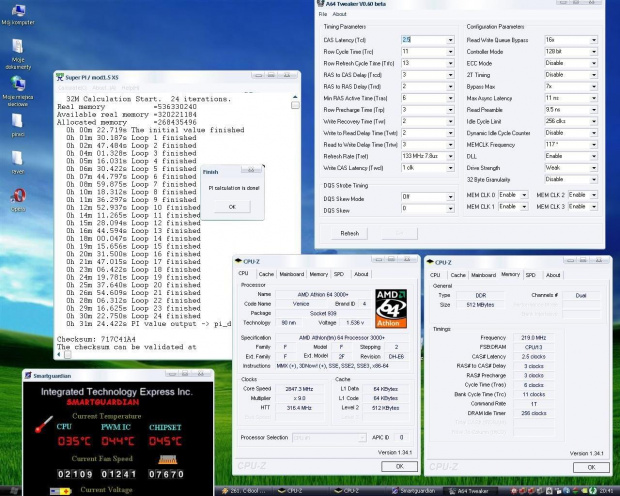Click the CPU-Z processor window title icon

[x=238, y=261]
